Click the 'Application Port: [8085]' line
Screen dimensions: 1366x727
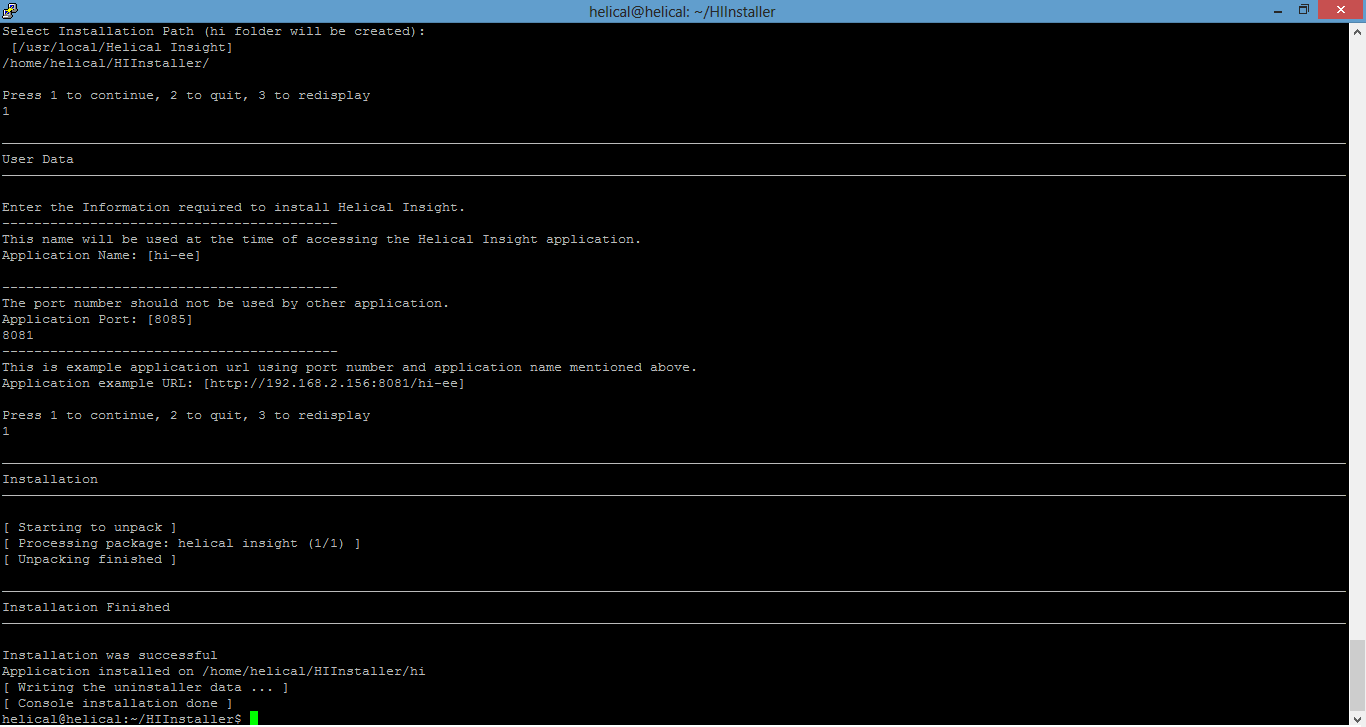point(98,319)
